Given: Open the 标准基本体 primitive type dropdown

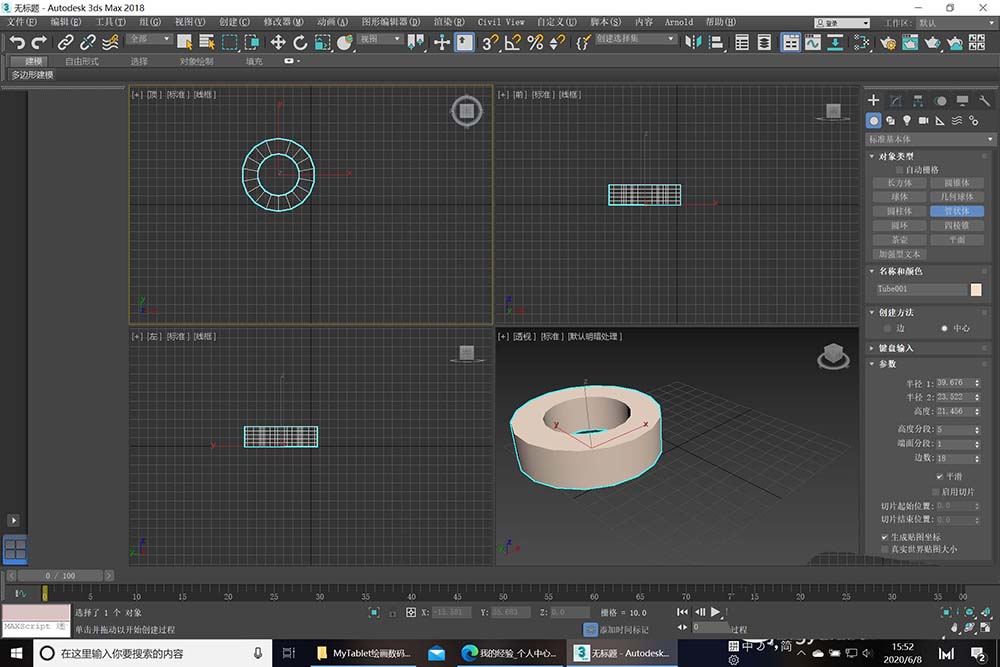Looking at the screenshot, I should pos(928,139).
